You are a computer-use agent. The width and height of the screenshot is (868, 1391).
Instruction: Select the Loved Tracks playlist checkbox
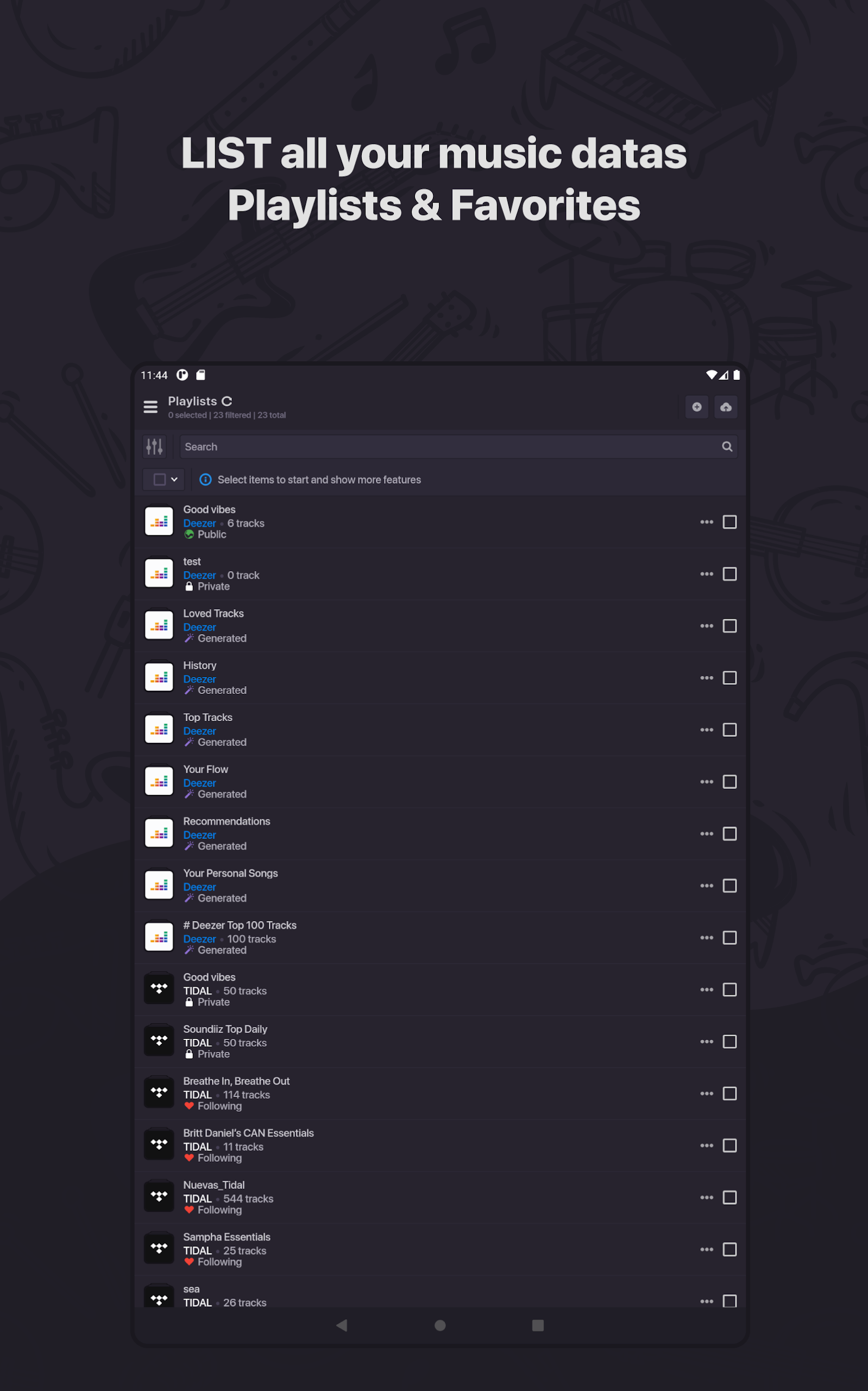tap(729, 626)
